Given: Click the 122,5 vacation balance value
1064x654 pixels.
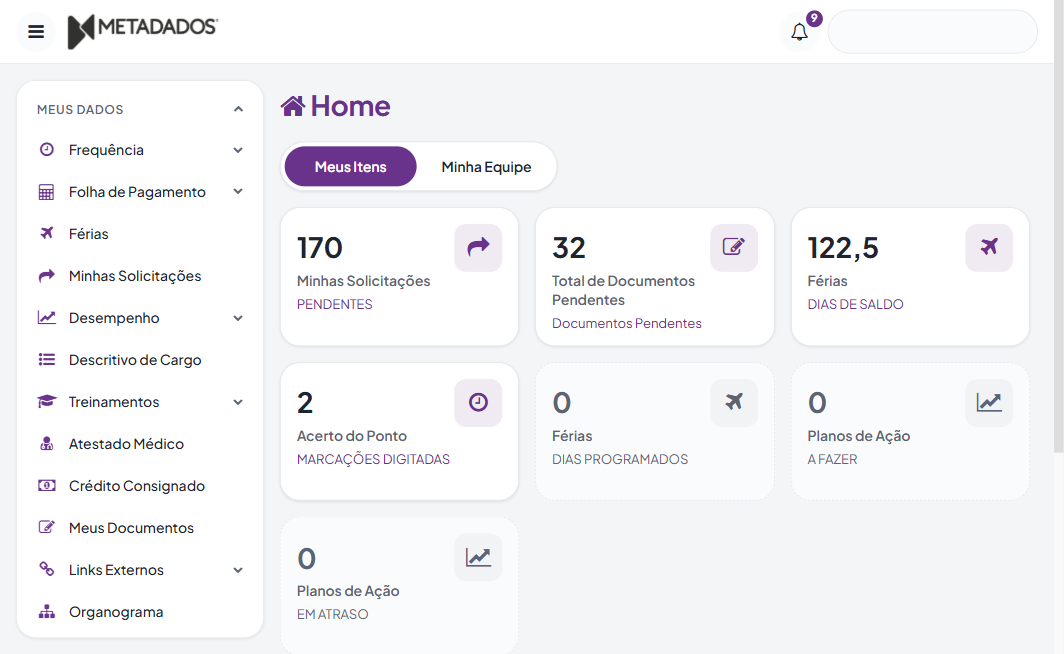Looking at the screenshot, I should click(843, 248).
